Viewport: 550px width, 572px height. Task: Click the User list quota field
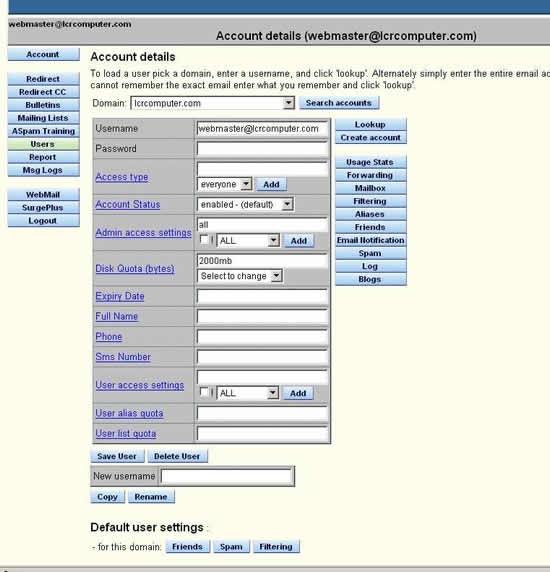click(262, 434)
